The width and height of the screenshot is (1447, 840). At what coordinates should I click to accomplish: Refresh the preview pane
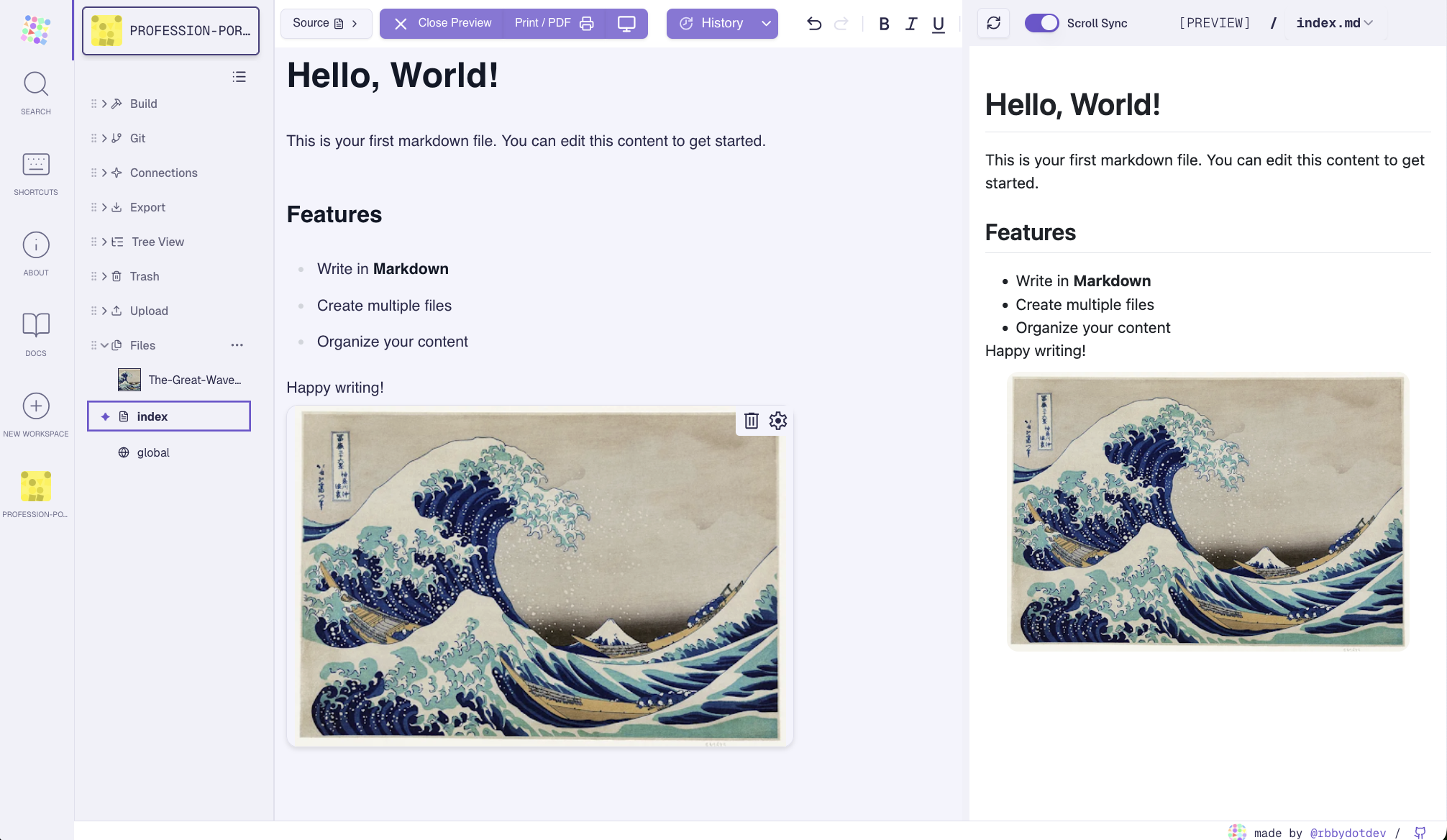tap(993, 23)
